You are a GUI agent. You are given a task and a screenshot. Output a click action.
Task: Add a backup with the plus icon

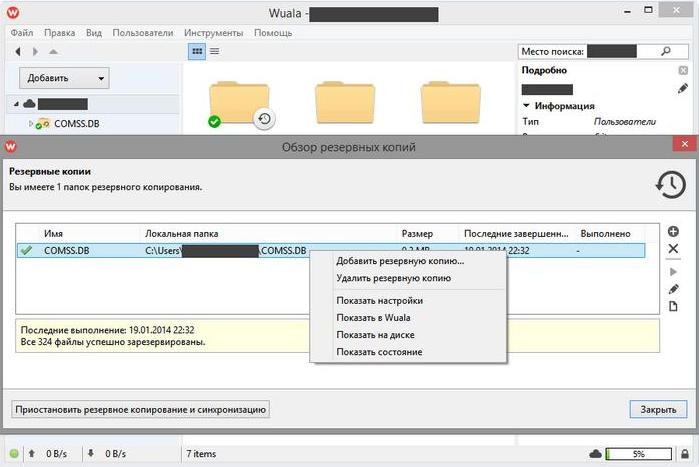[673, 231]
